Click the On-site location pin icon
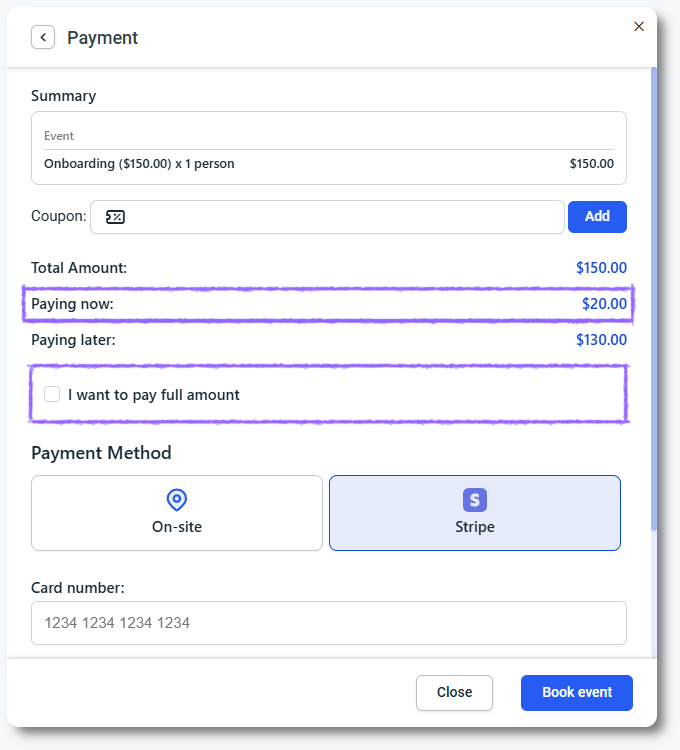 177,500
